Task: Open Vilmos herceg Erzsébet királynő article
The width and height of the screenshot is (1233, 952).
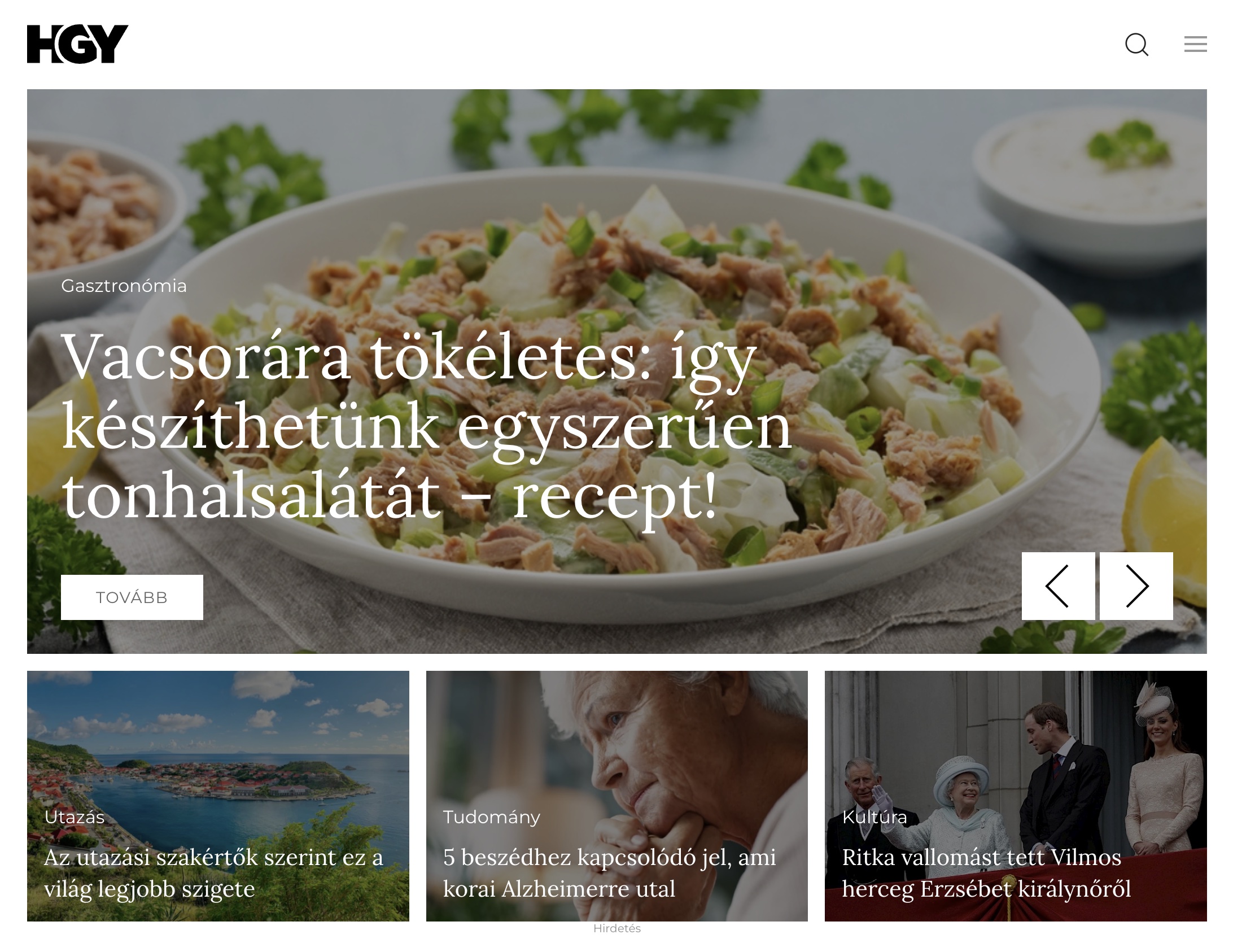Action: [986, 873]
